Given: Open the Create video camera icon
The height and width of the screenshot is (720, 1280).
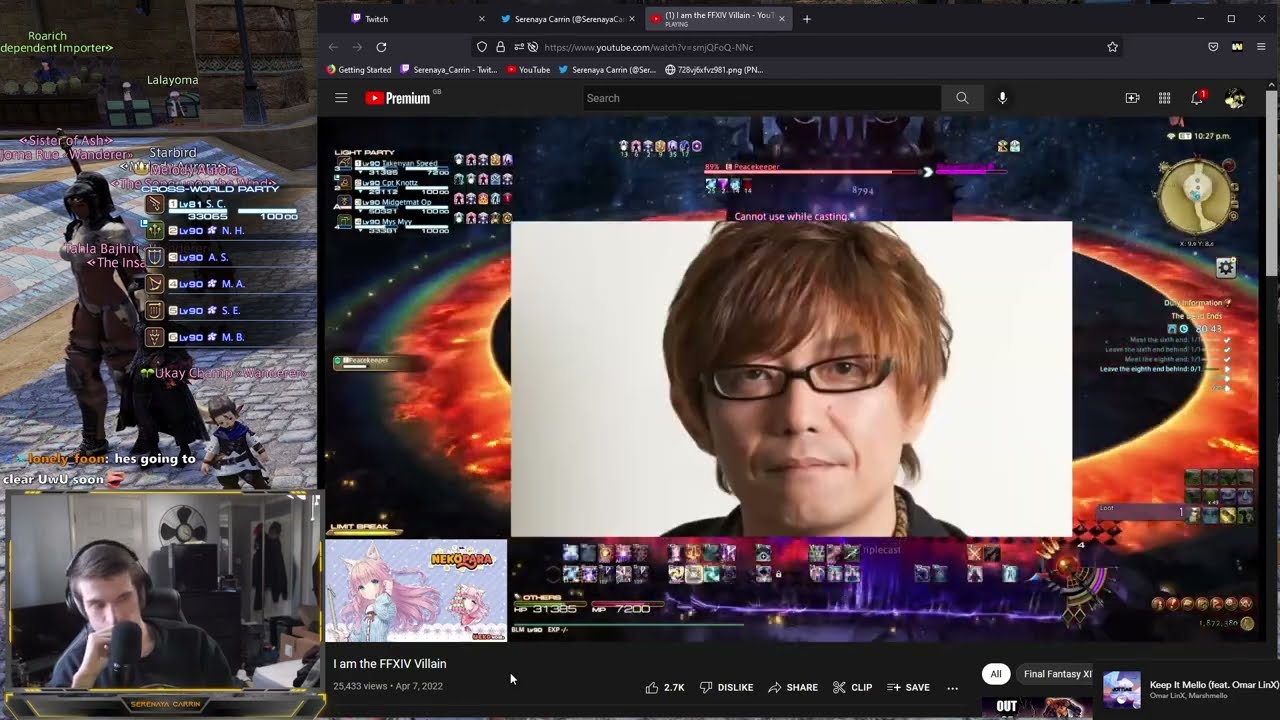Looking at the screenshot, I should [1132, 98].
